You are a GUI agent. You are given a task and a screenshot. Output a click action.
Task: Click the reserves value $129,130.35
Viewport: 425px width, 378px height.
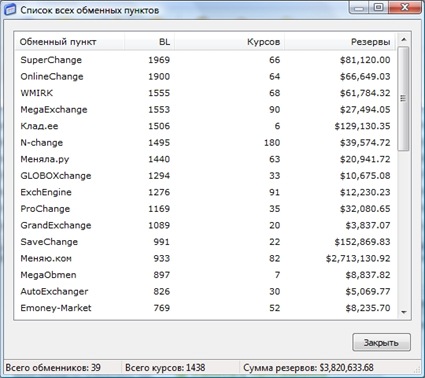pos(362,126)
